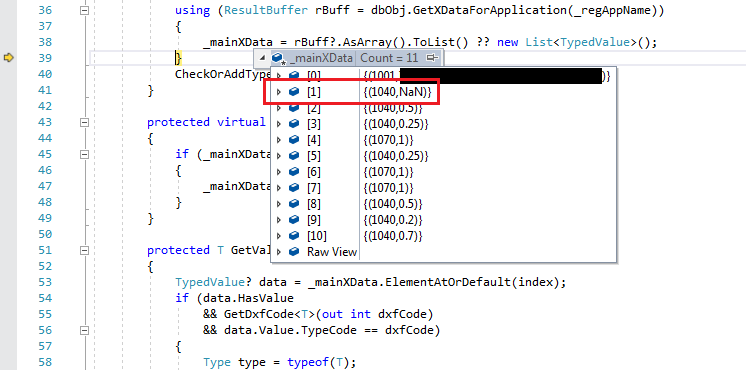Collapse the code block at line 56

85,330
